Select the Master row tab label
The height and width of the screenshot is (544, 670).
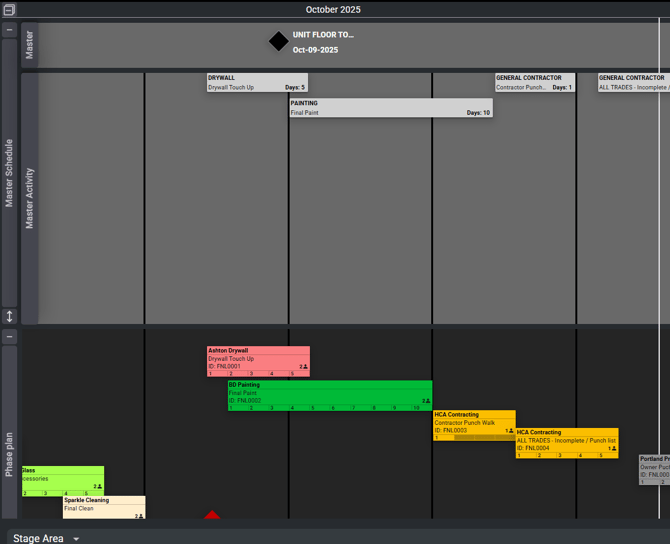[x=29, y=46]
